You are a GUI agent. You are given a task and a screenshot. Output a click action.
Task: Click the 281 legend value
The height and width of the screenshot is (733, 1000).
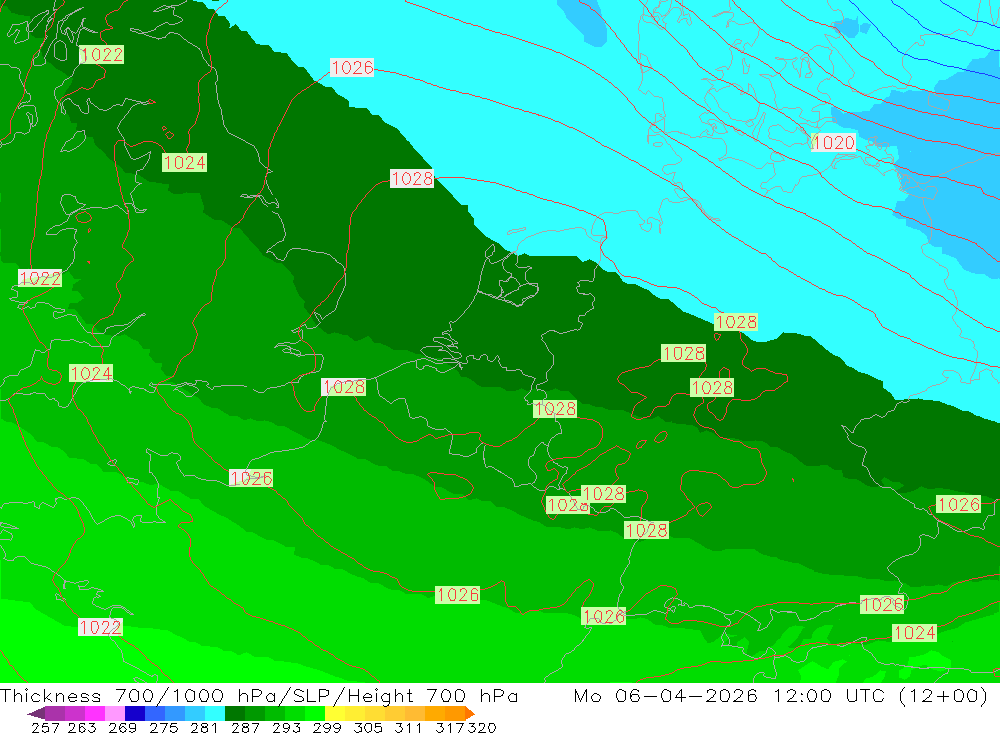(x=203, y=727)
